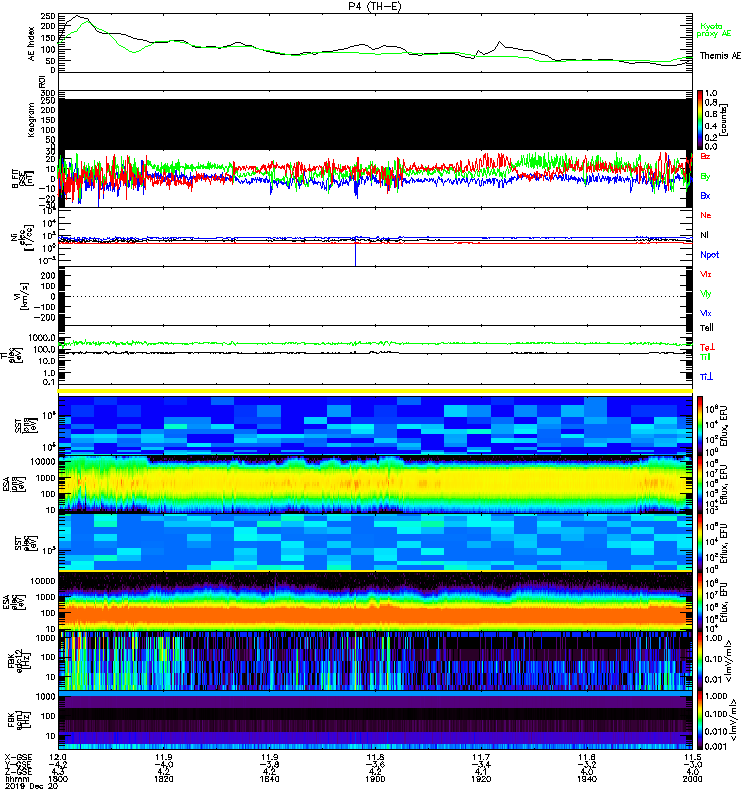Click the Keogram counts color bar
The width and height of the screenshot is (750, 800).
pos(700,120)
